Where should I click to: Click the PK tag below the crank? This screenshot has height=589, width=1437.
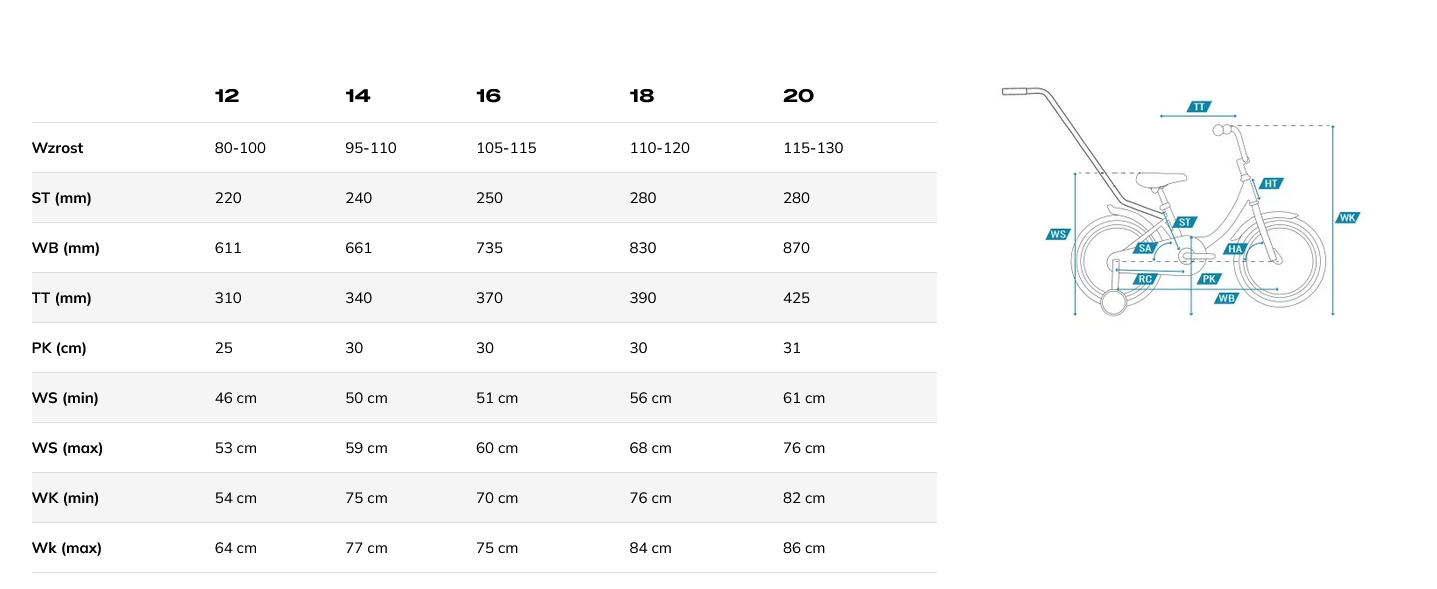(1209, 279)
